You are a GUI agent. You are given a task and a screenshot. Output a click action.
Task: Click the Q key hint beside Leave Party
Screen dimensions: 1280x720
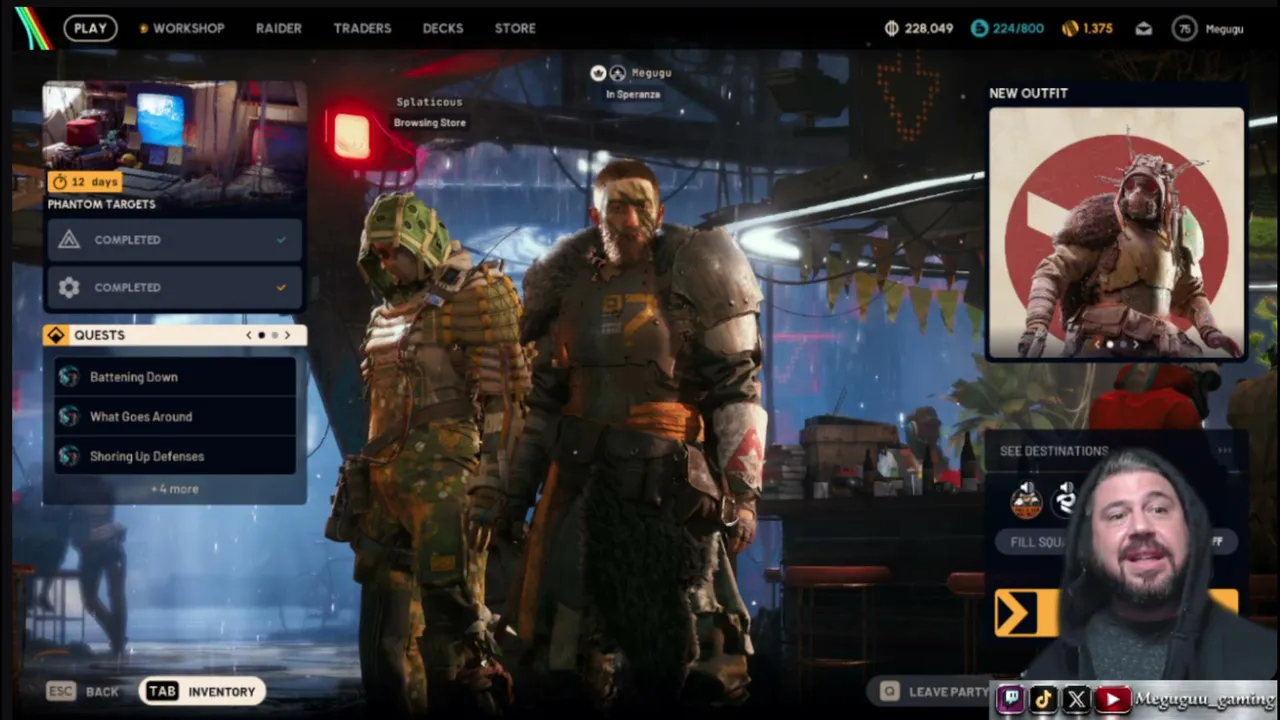(889, 691)
